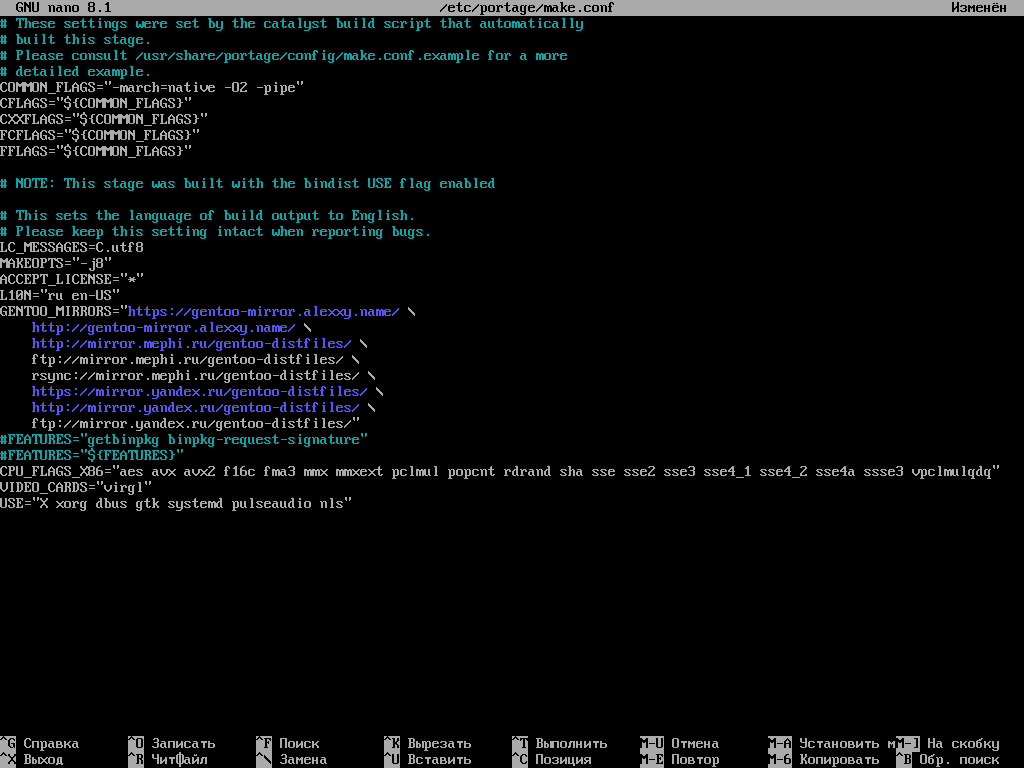The image size is (1024, 768).
Task: Click the 'language of build output' comment
Action: tap(208, 216)
